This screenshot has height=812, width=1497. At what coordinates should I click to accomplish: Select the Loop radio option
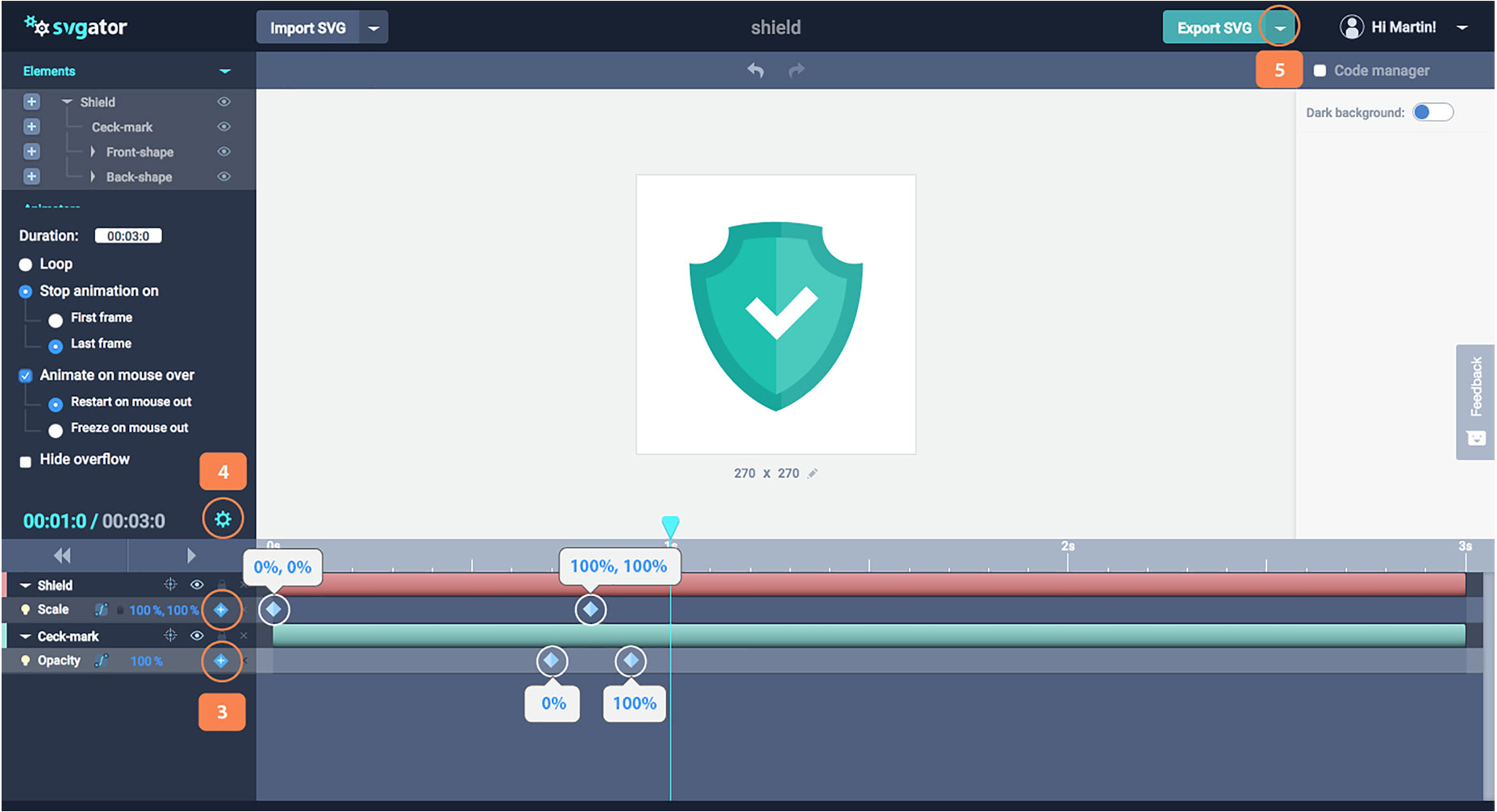point(26,264)
